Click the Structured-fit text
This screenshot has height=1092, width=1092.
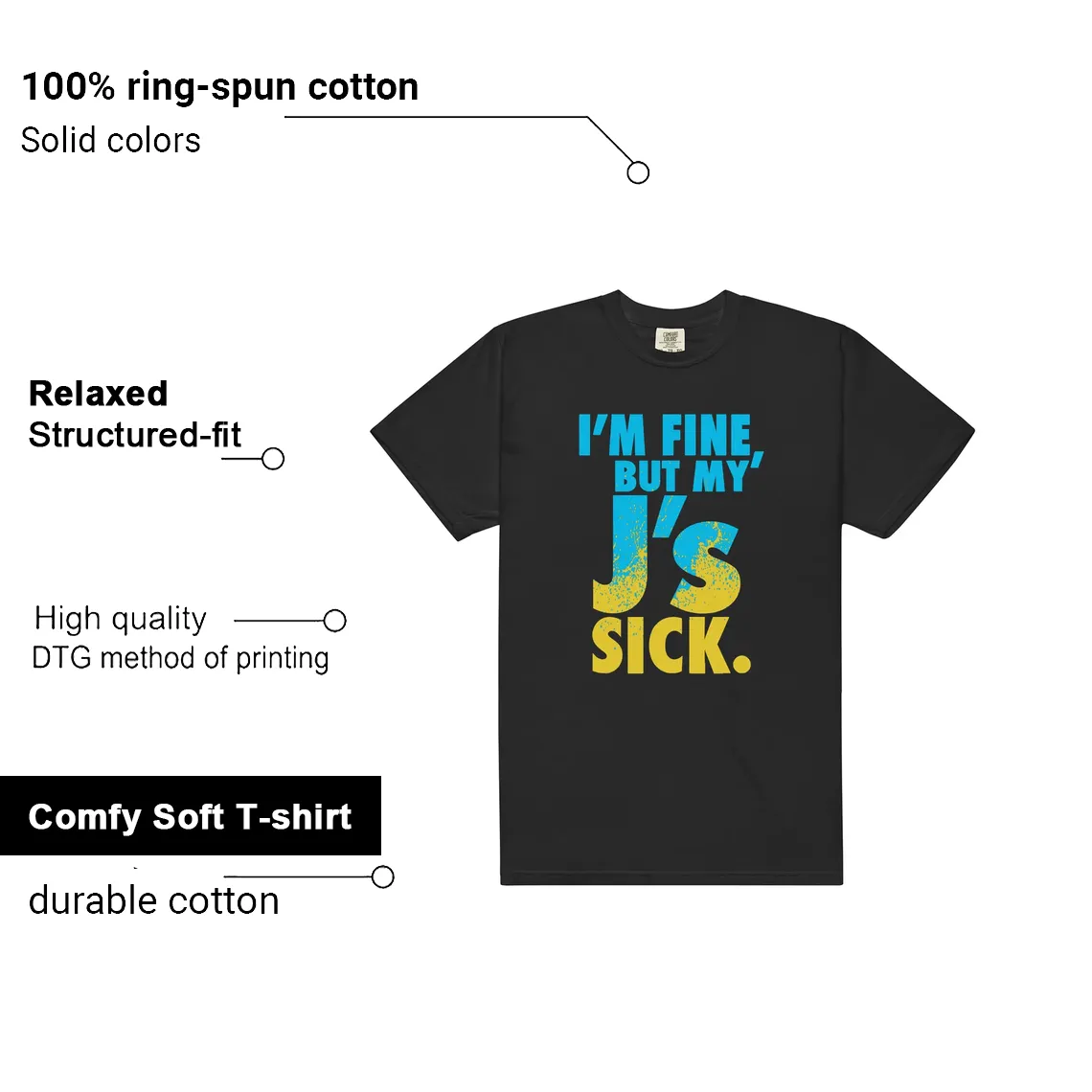point(134,435)
